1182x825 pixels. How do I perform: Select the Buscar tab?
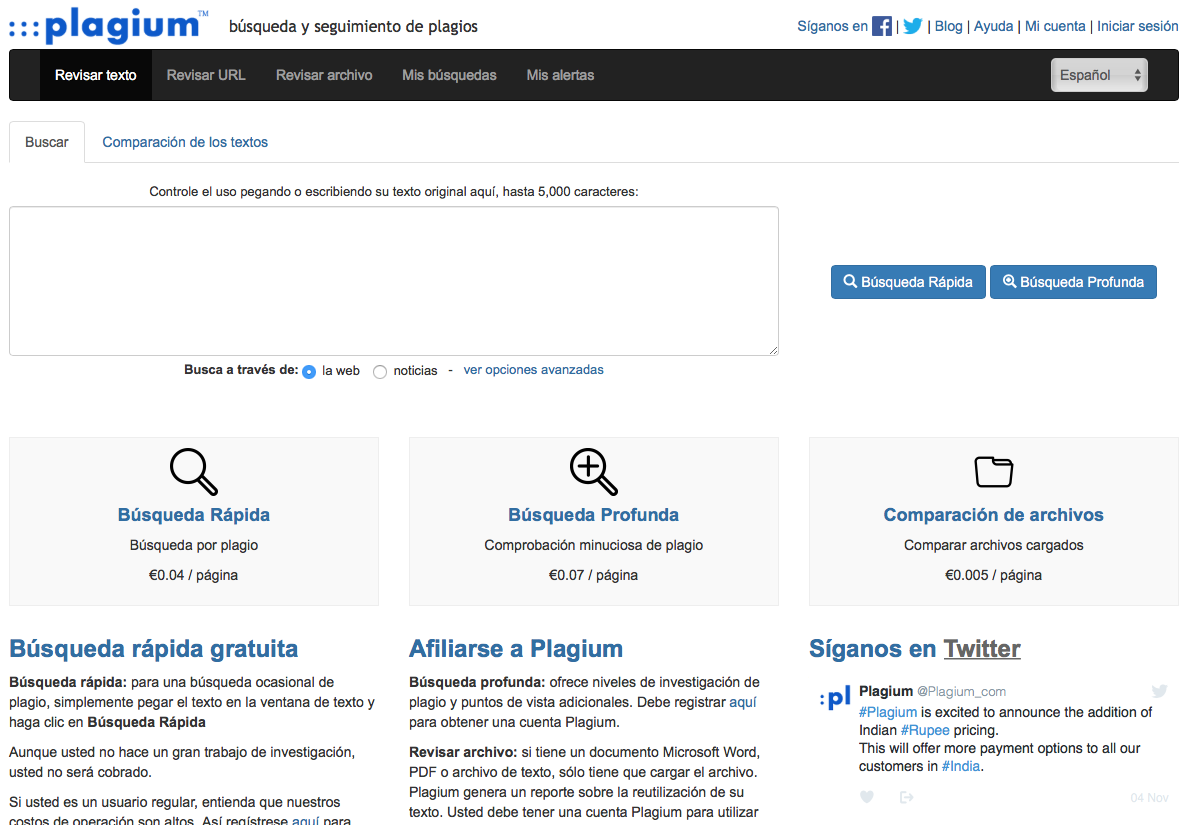pyautogui.click(x=47, y=142)
